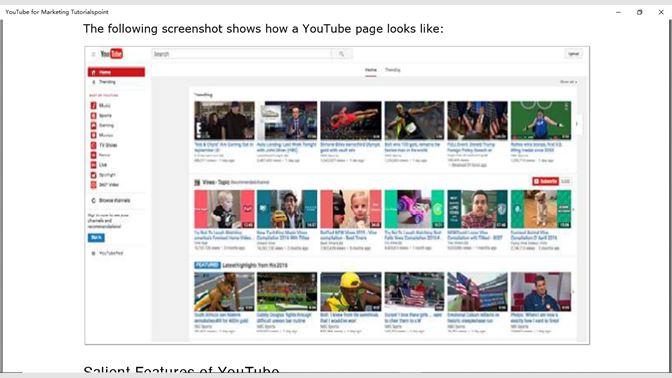This screenshot has width=672, height=378.
Task: Click the subscriber count next to Subscribe
Action: [566, 181]
